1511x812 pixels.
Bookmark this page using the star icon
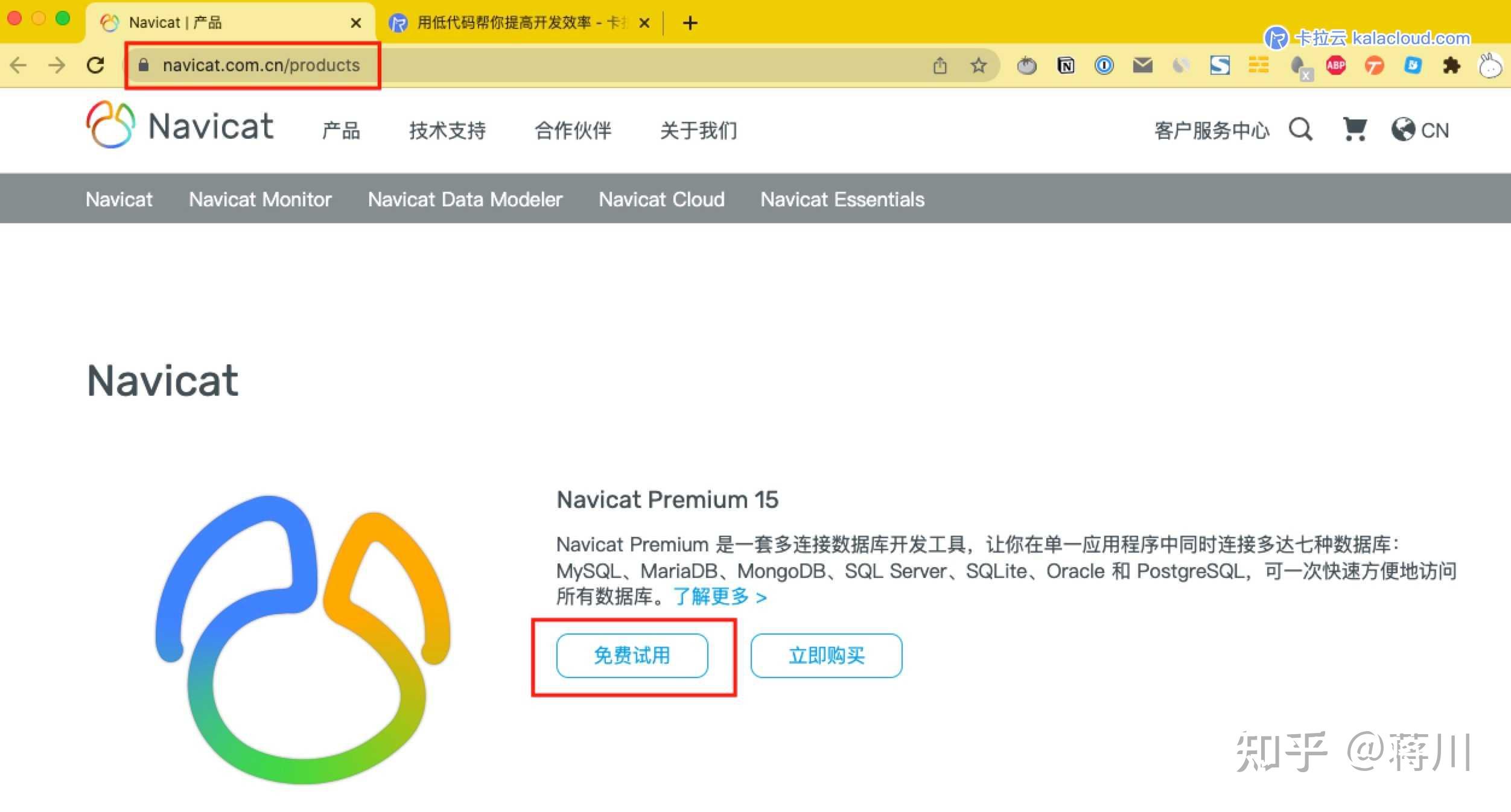tap(978, 65)
